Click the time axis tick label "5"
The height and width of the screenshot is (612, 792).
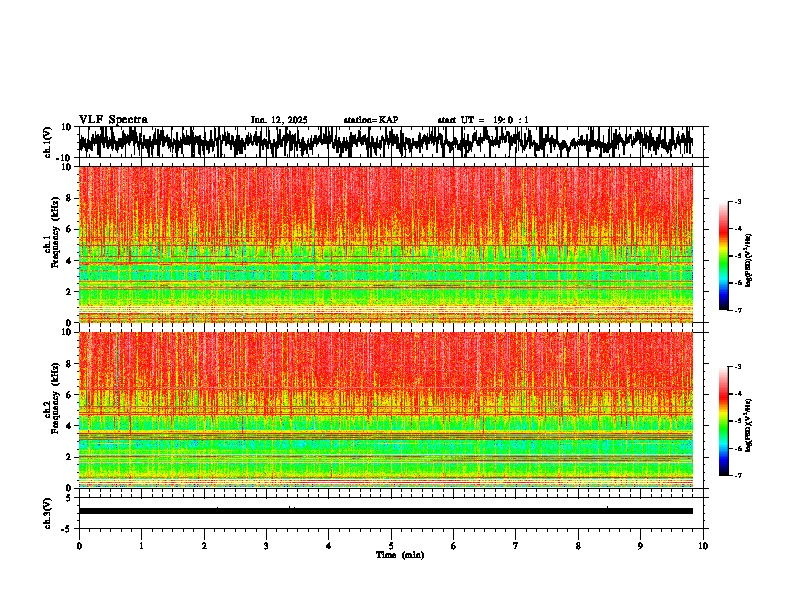pos(391,546)
